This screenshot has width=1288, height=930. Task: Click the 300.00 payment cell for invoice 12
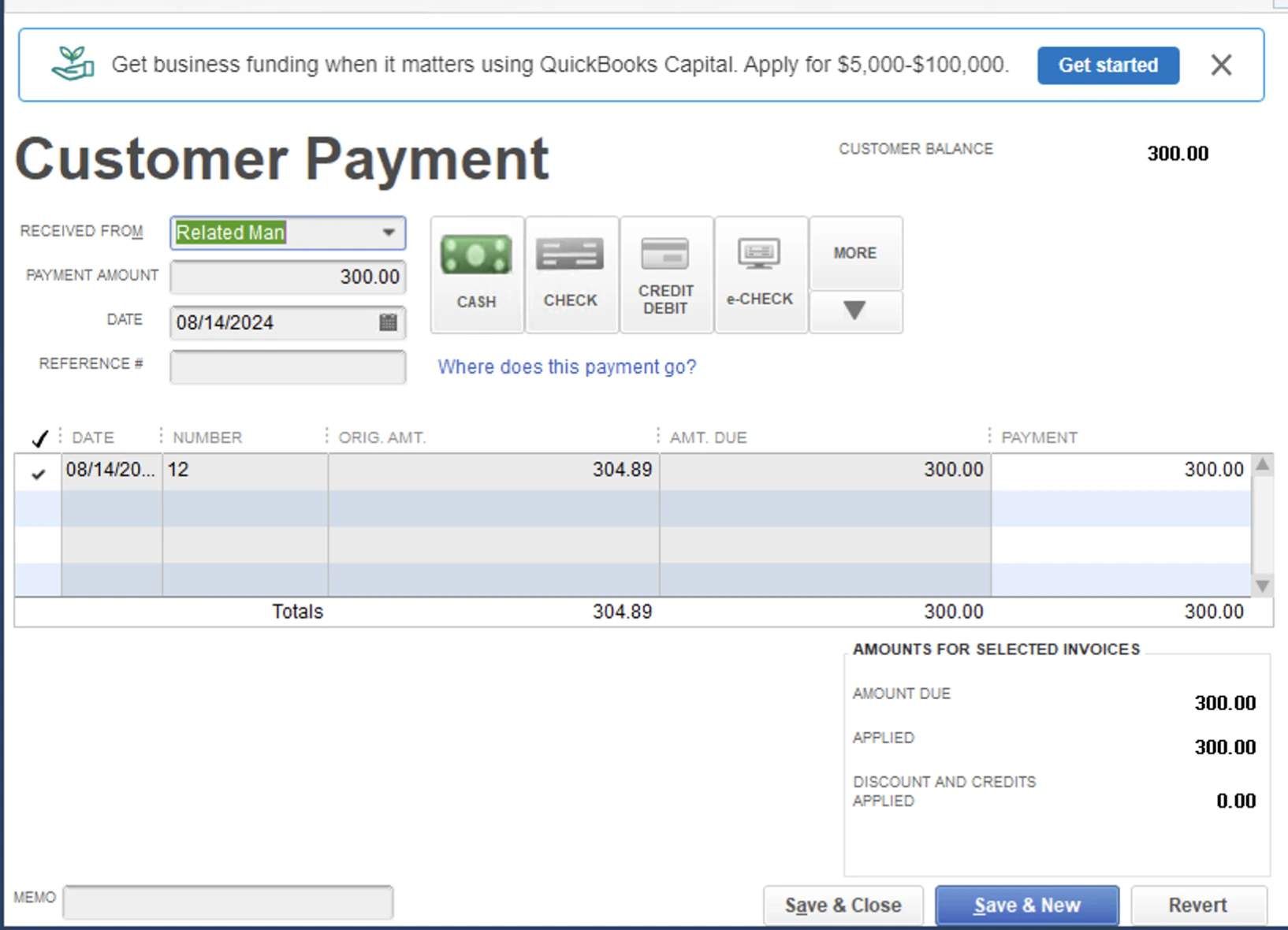[x=1121, y=471]
